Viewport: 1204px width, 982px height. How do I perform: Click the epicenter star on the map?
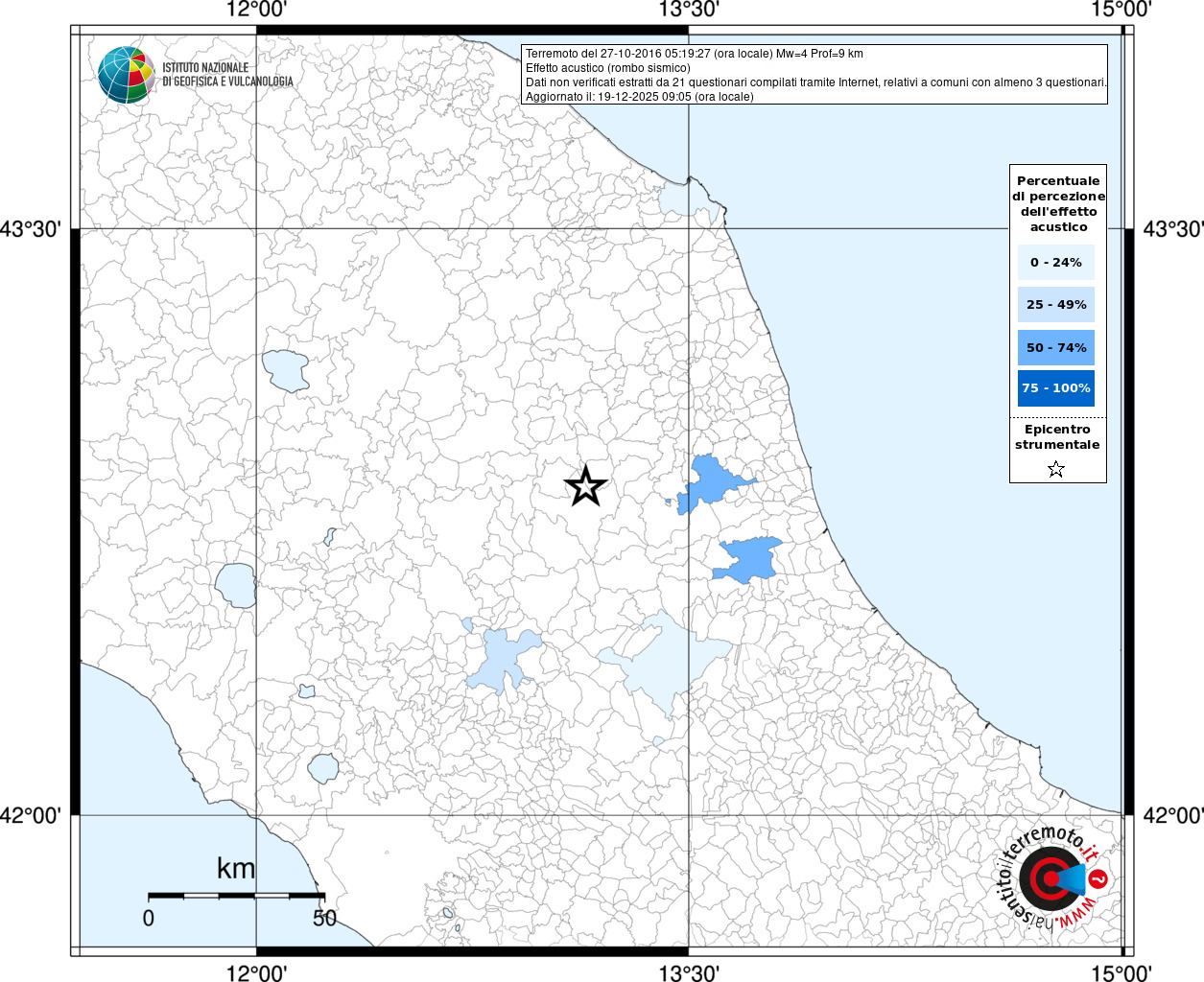click(586, 485)
